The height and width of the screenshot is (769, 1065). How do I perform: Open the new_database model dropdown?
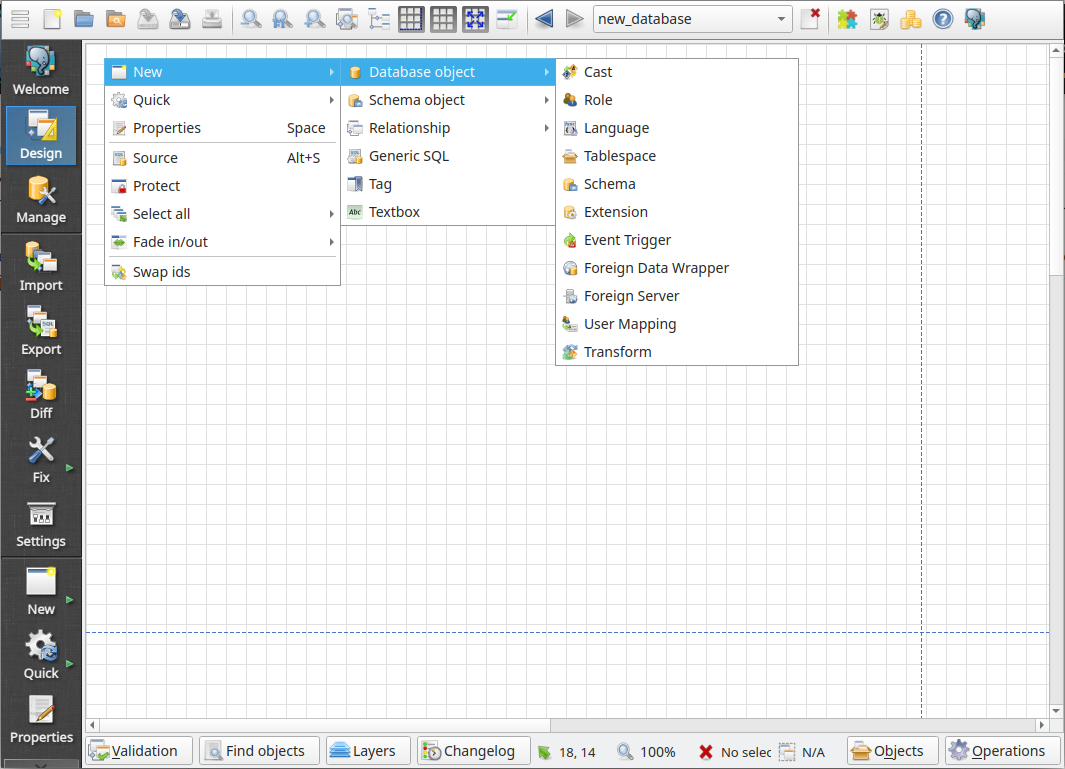coord(693,19)
